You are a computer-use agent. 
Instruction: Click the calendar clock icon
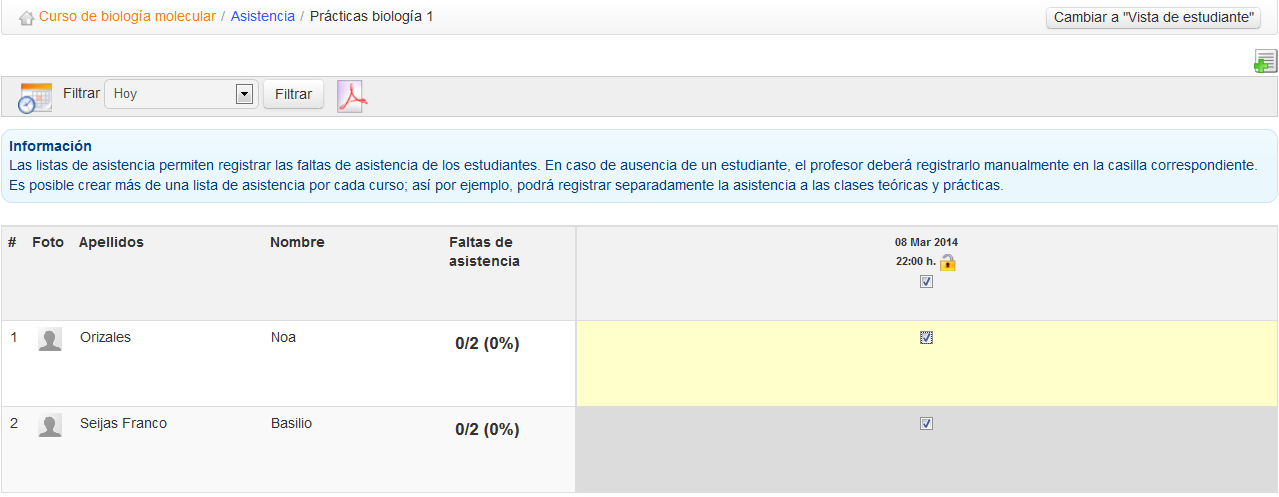(x=36, y=96)
